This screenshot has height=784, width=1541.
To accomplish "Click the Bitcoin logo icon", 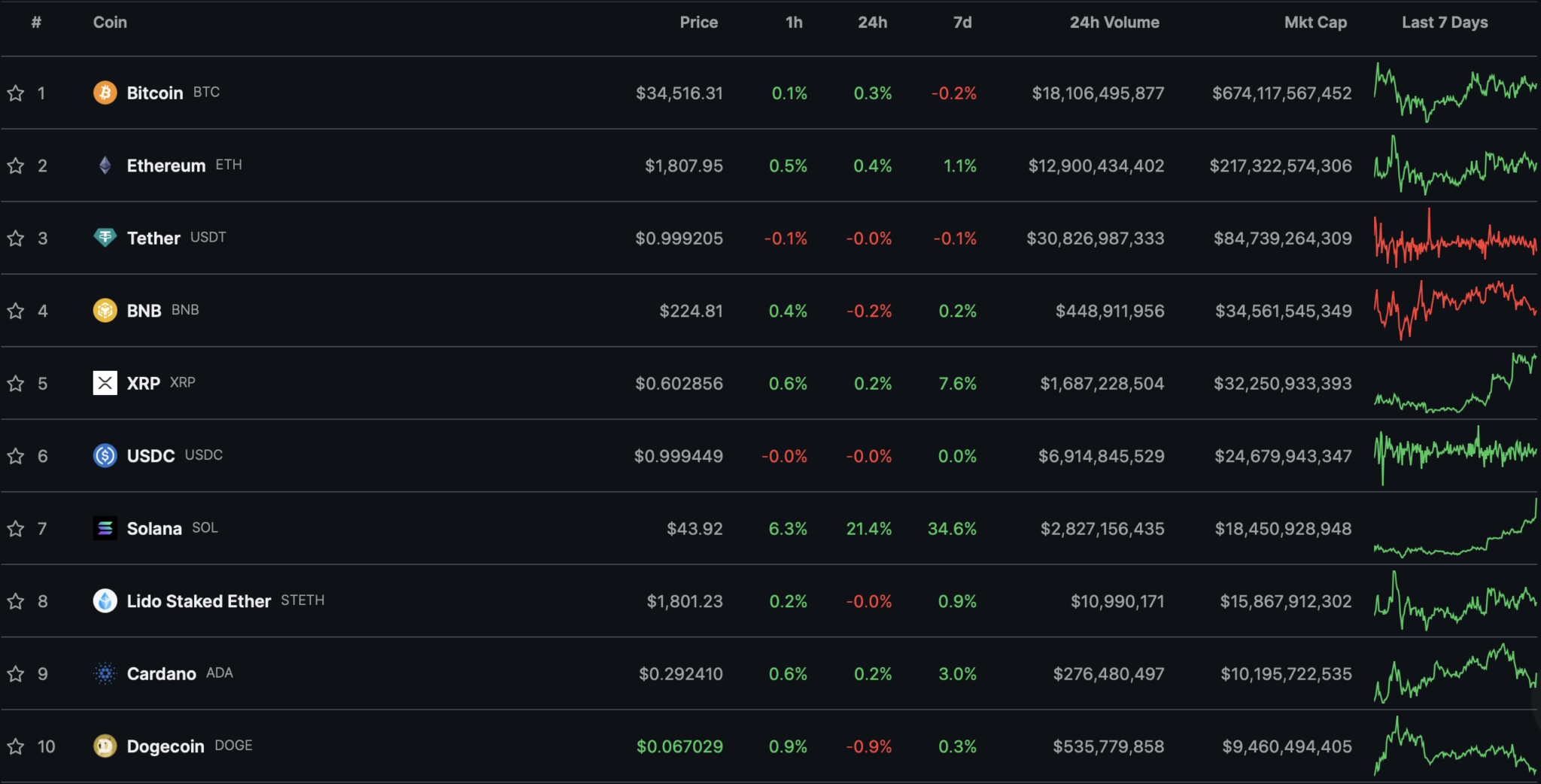I will (105, 93).
